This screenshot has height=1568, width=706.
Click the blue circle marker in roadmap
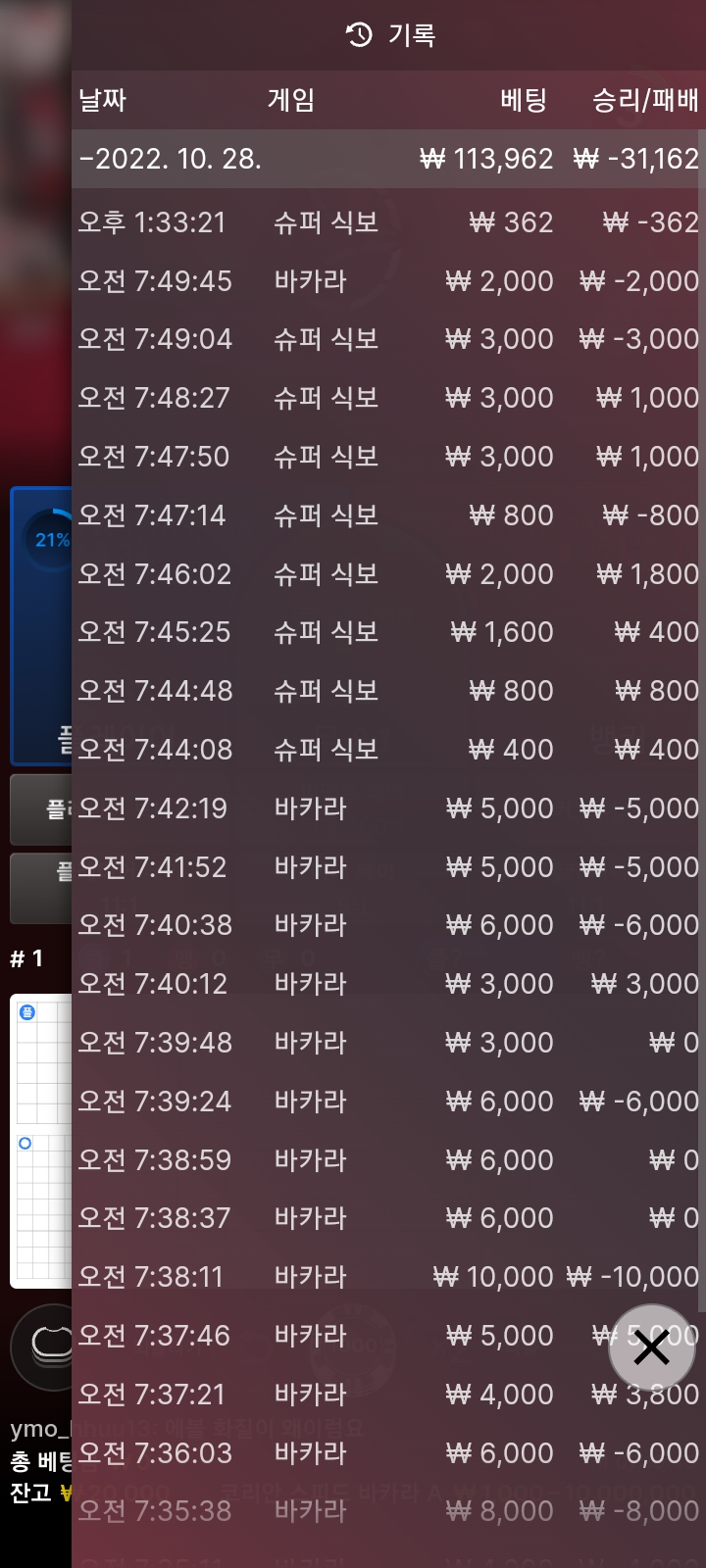25,1143
